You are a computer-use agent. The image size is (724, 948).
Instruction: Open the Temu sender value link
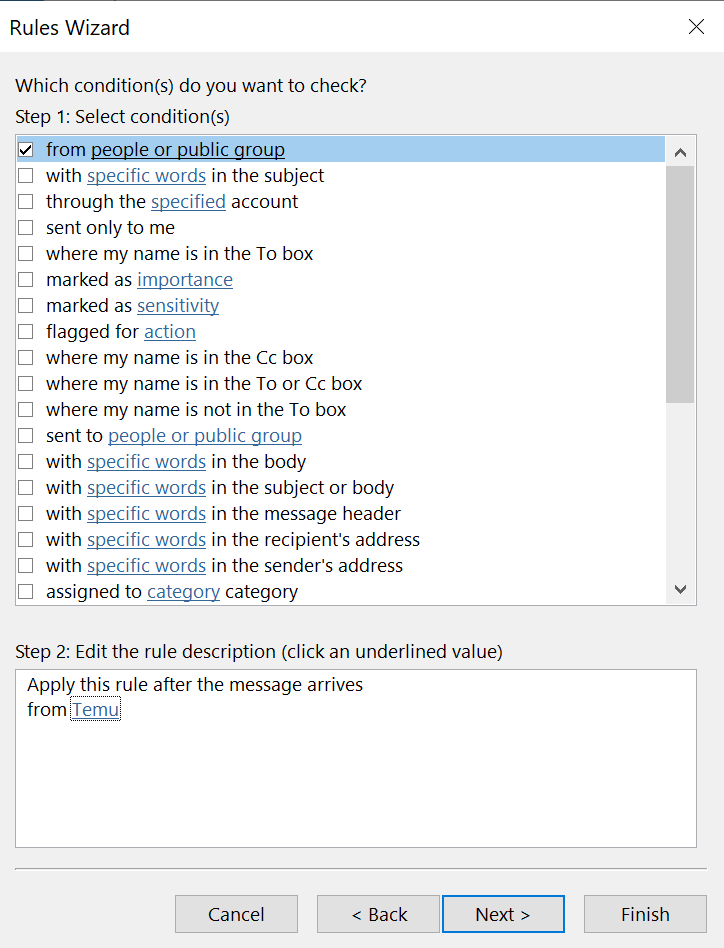coord(95,709)
